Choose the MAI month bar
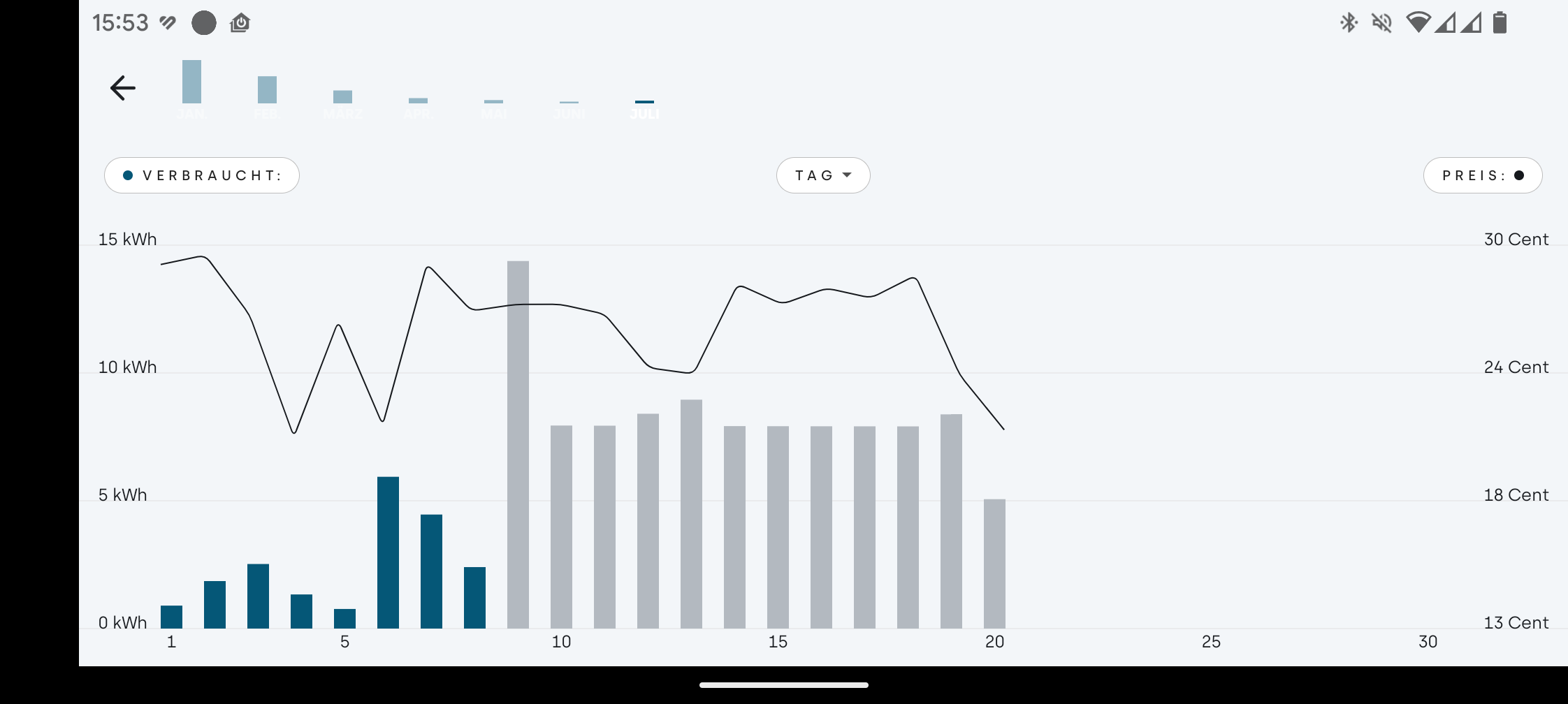Screen dimensions: 1568x704 (x=493, y=110)
